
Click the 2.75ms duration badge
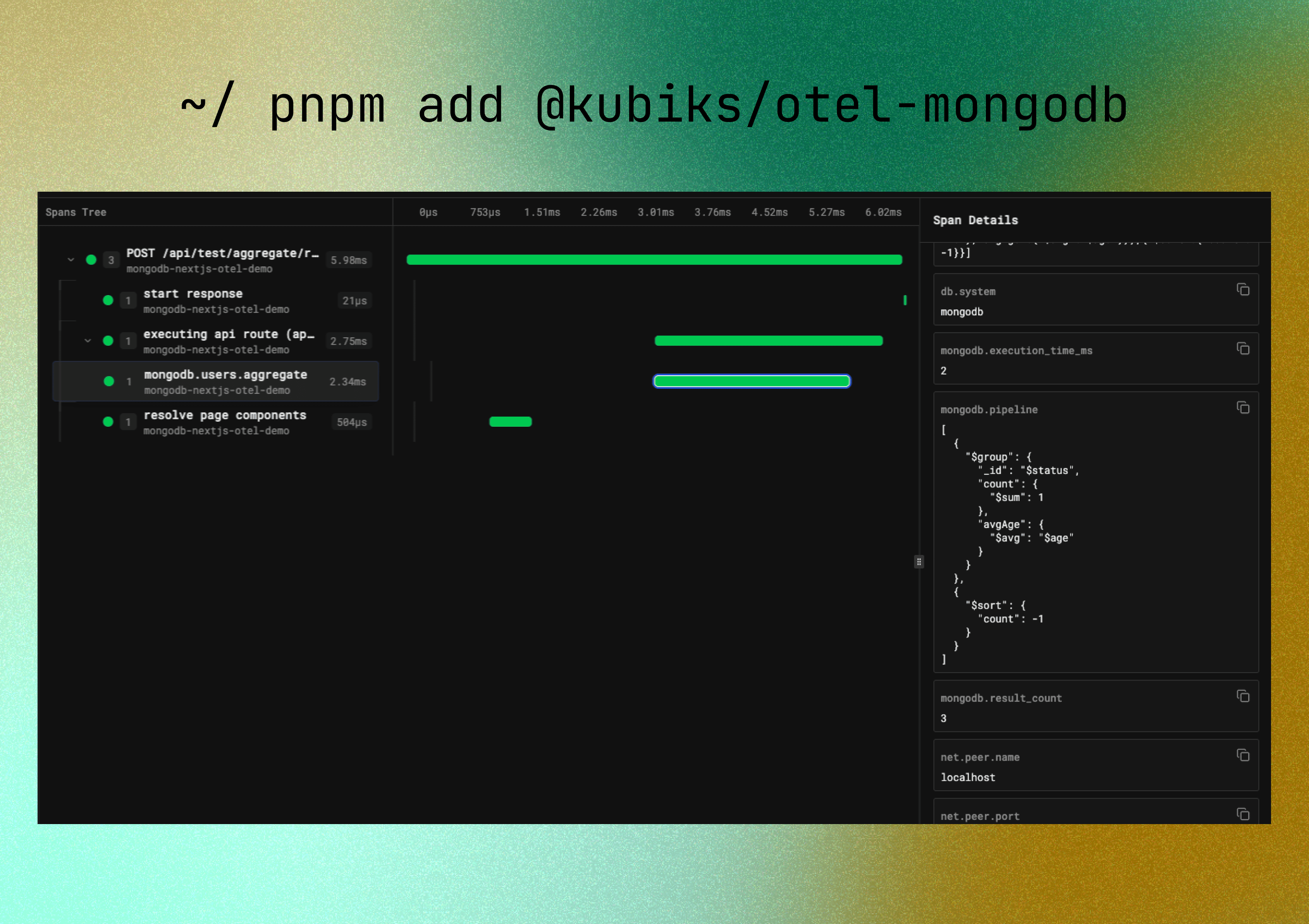click(349, 341)
